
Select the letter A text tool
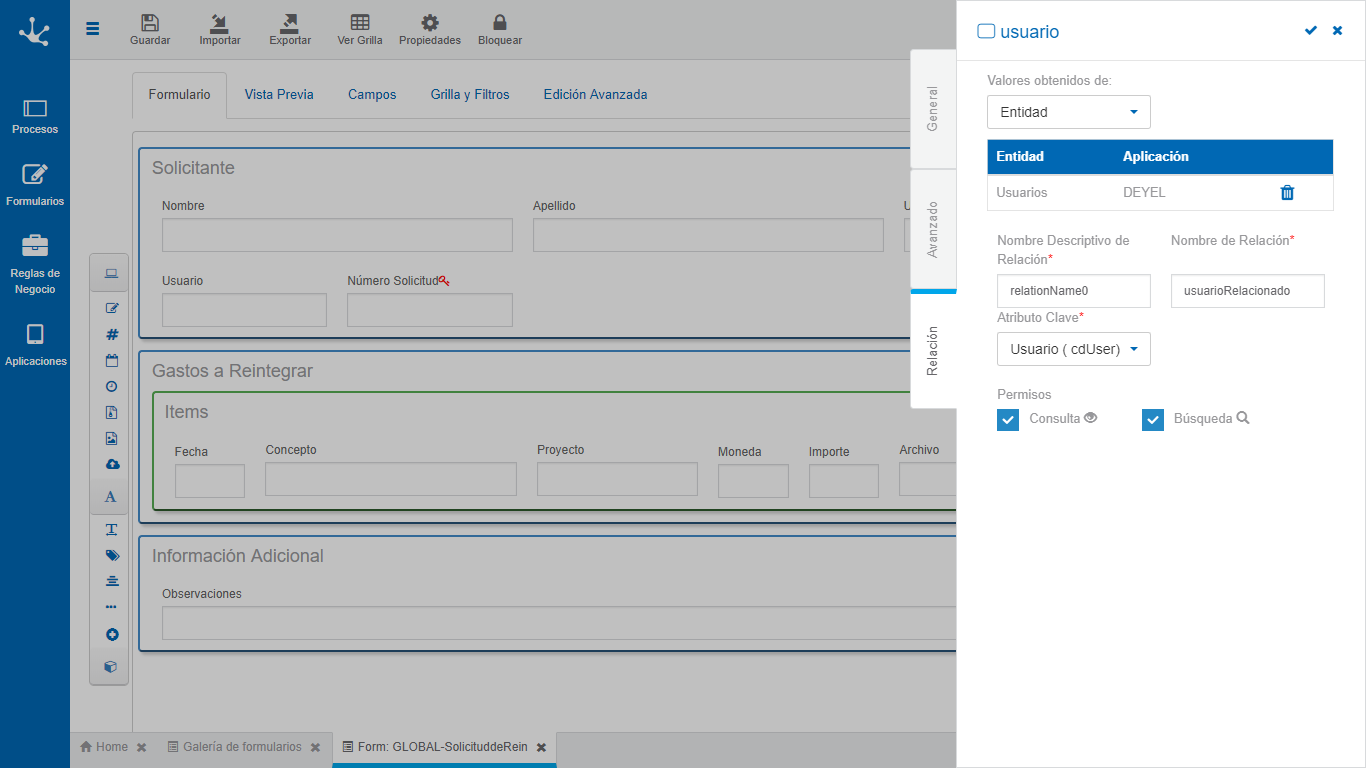pos(111,497)
